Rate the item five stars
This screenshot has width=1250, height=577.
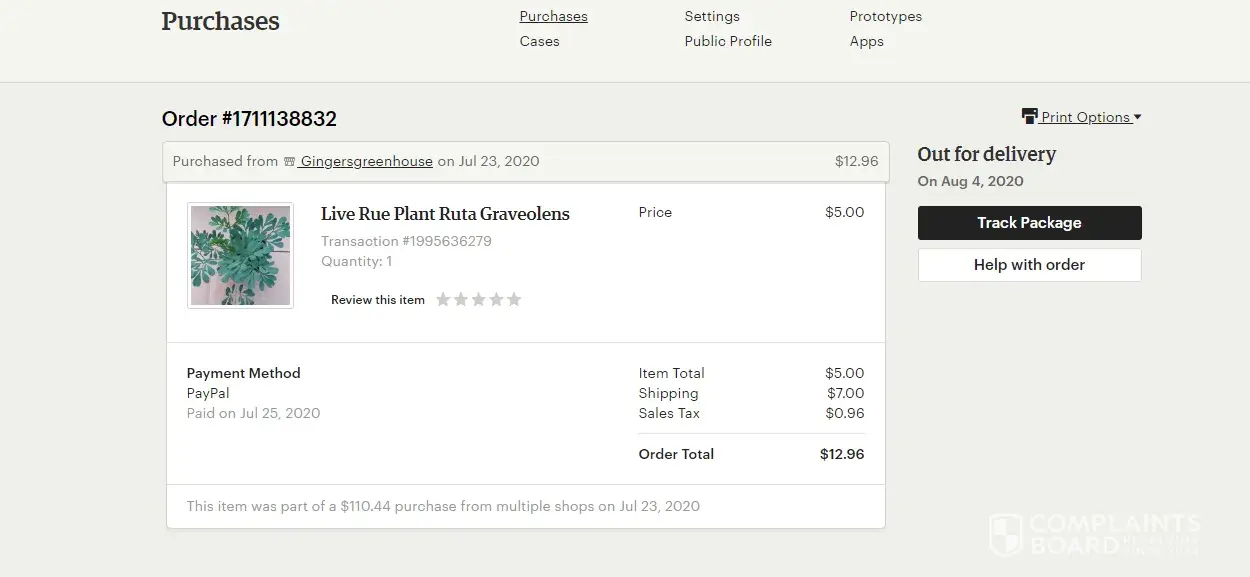click(514, 299)
